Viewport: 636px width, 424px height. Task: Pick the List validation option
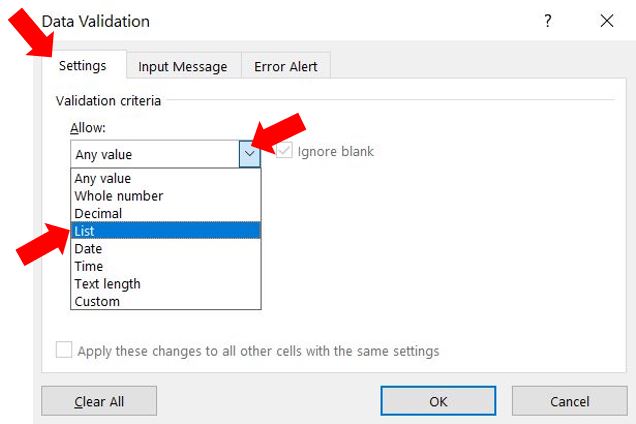84,231
